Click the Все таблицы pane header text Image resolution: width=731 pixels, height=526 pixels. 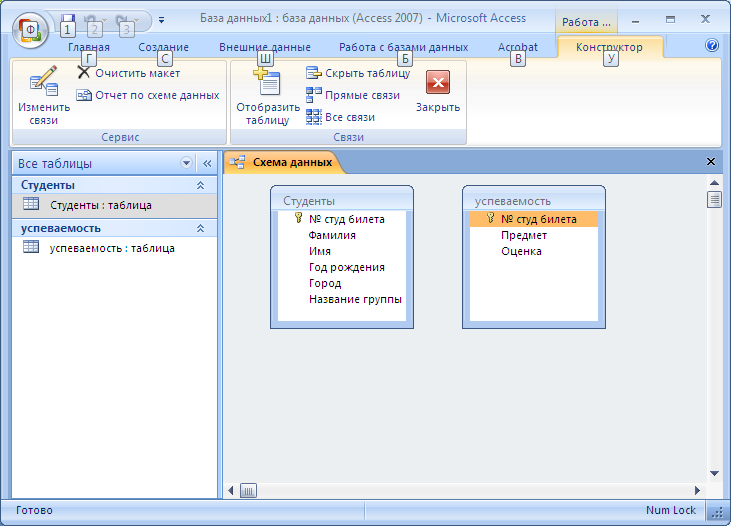tap(55, 164)
